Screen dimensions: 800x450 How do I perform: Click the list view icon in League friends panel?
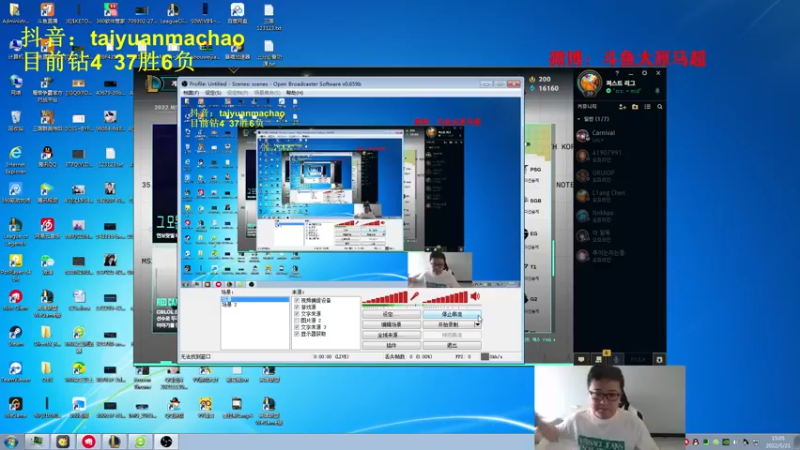(647, 107)
